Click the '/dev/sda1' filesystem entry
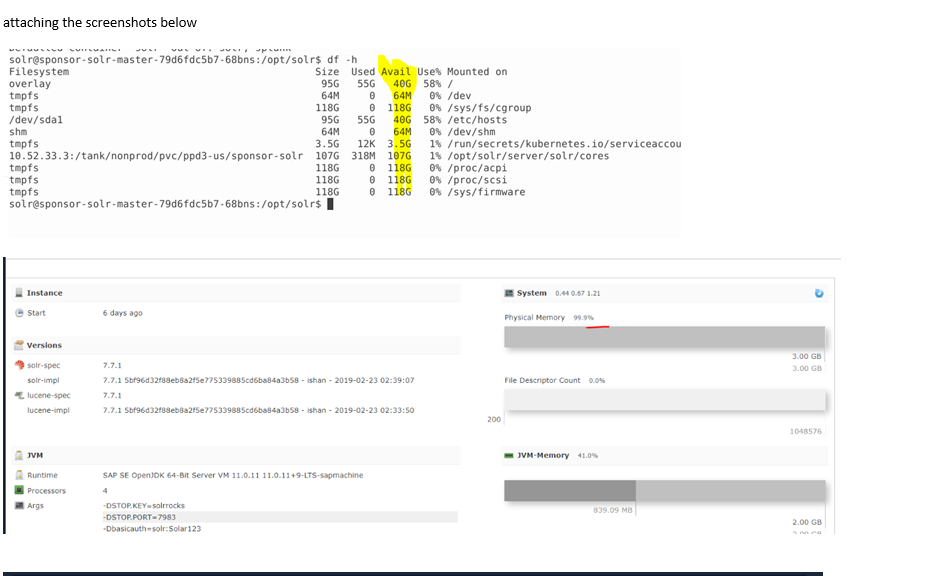 tap(36, 120)
